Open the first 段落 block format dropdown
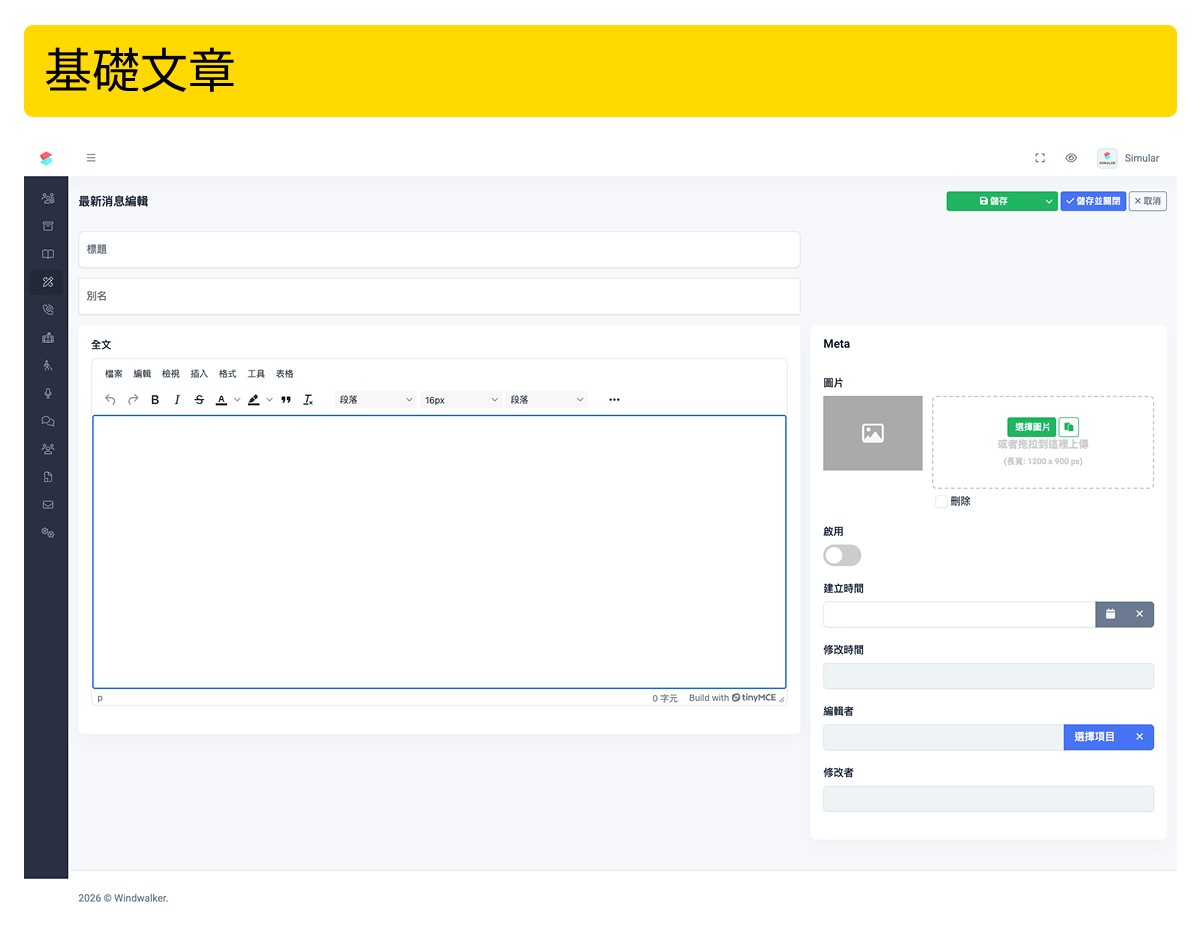Viewport: 1201px width, 951px height. pos(376,400)
